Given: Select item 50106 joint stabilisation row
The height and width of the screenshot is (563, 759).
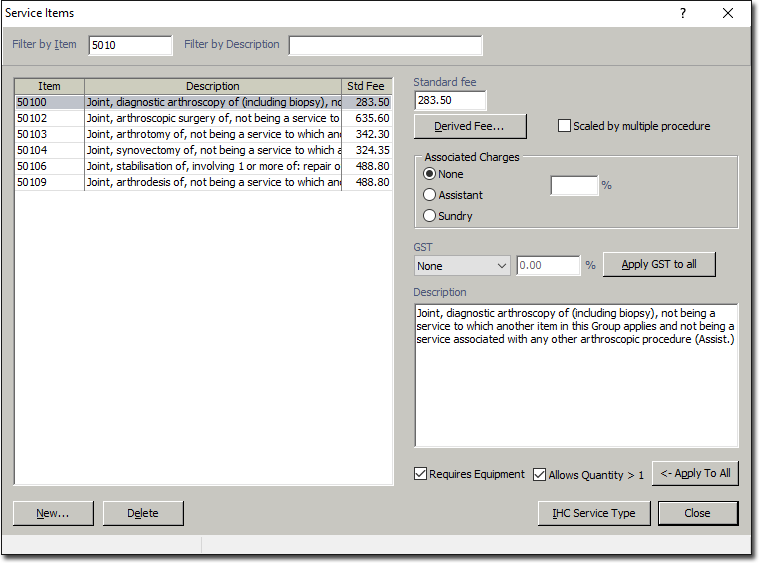Looking at the screenshot, I should tap(200, 166).
